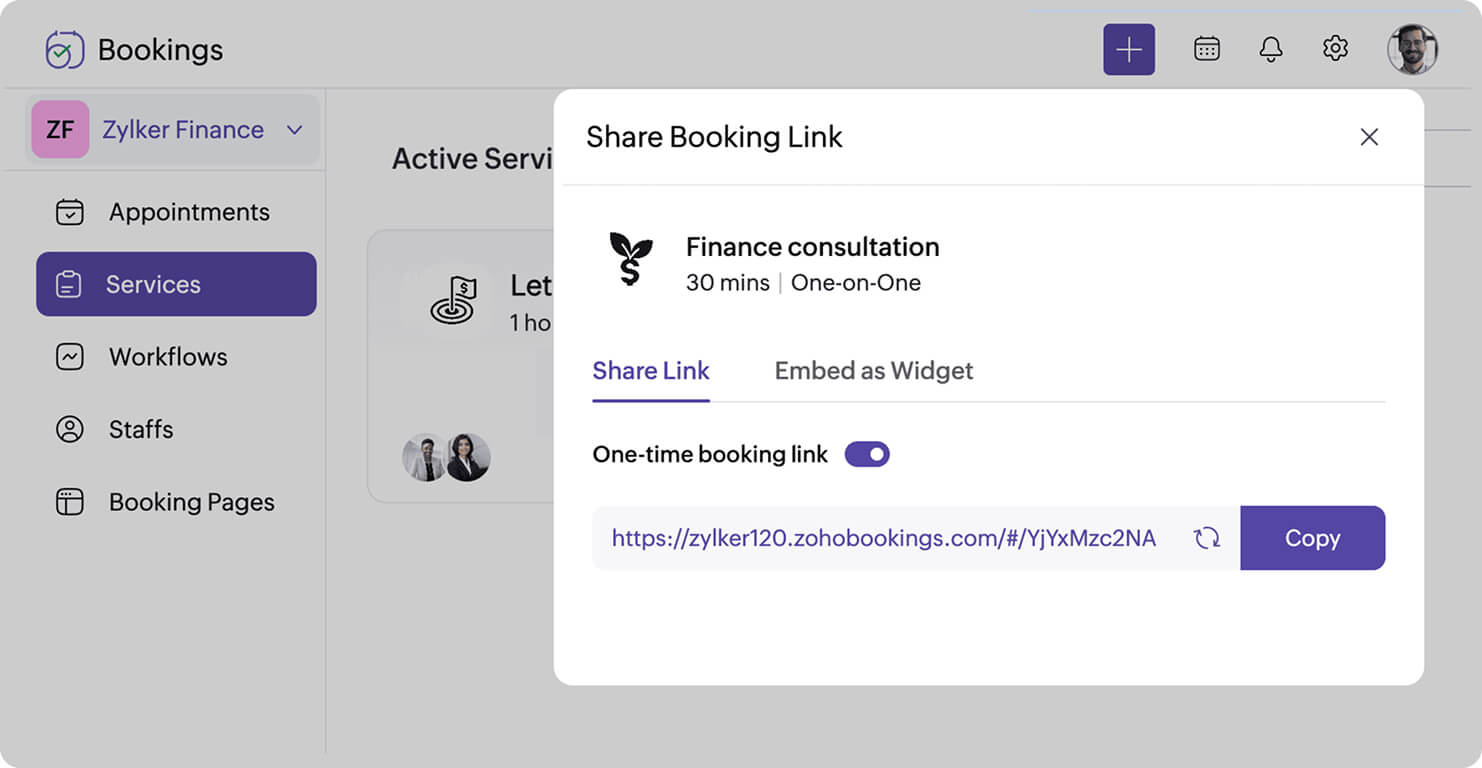
Task: Click the plus icon to create new booking
Action: coord(1129,47)
